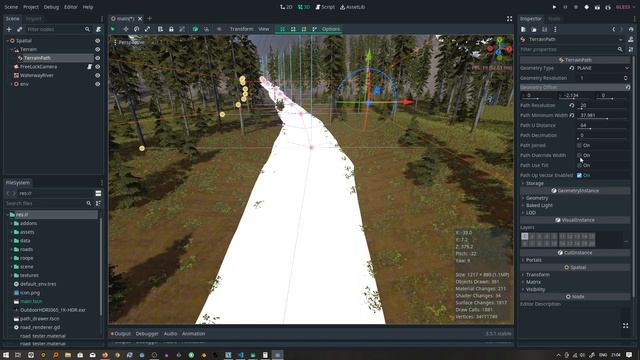The width and height of the screenshot is (640, 360).
Task: Click the load resource folder icon in Inspector
Action: click(x=534, y=29)
